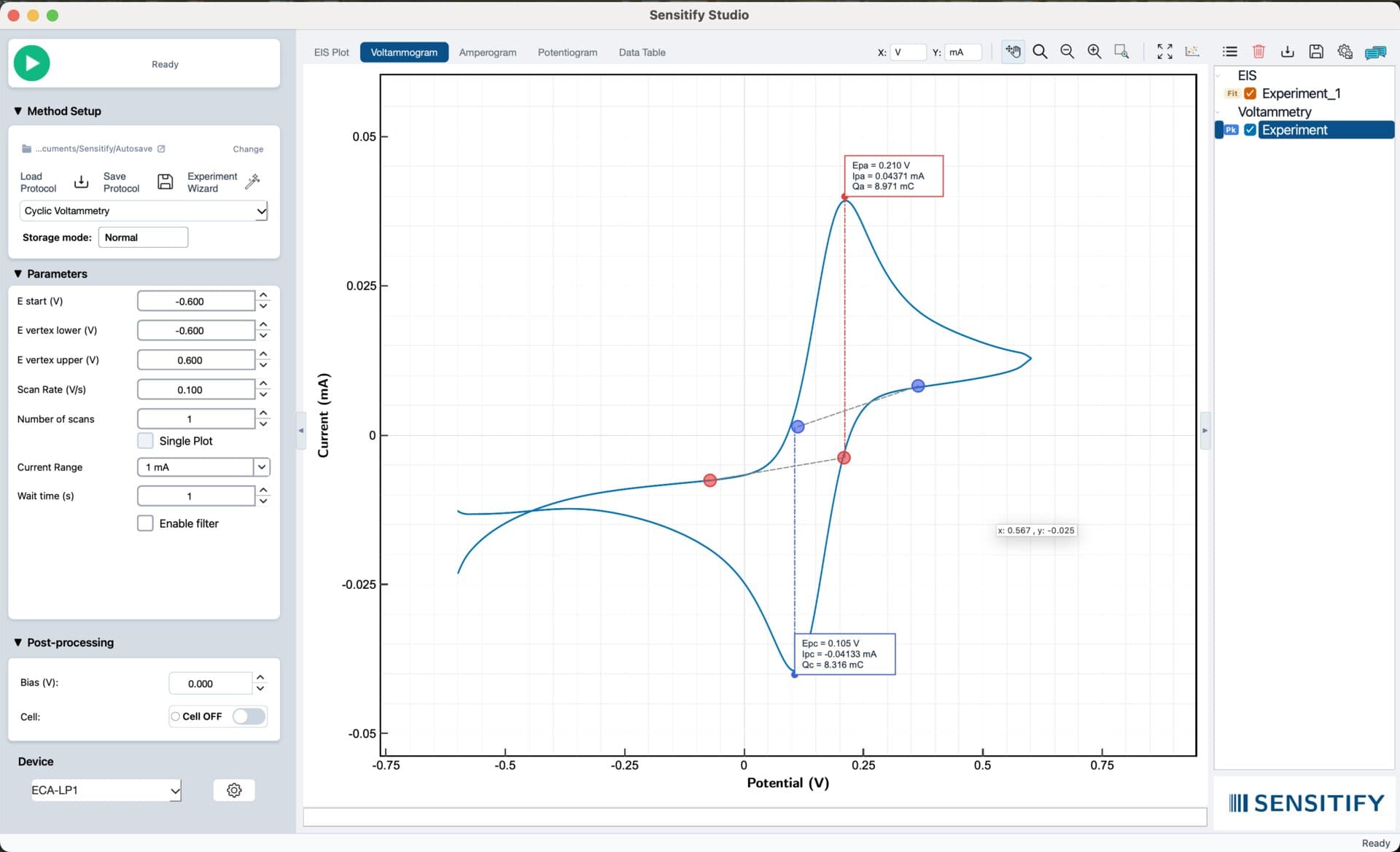The height and width of the screenshot is (852, 1400).
Task: Increase the E vertex upper value
Action: (263, 354)
